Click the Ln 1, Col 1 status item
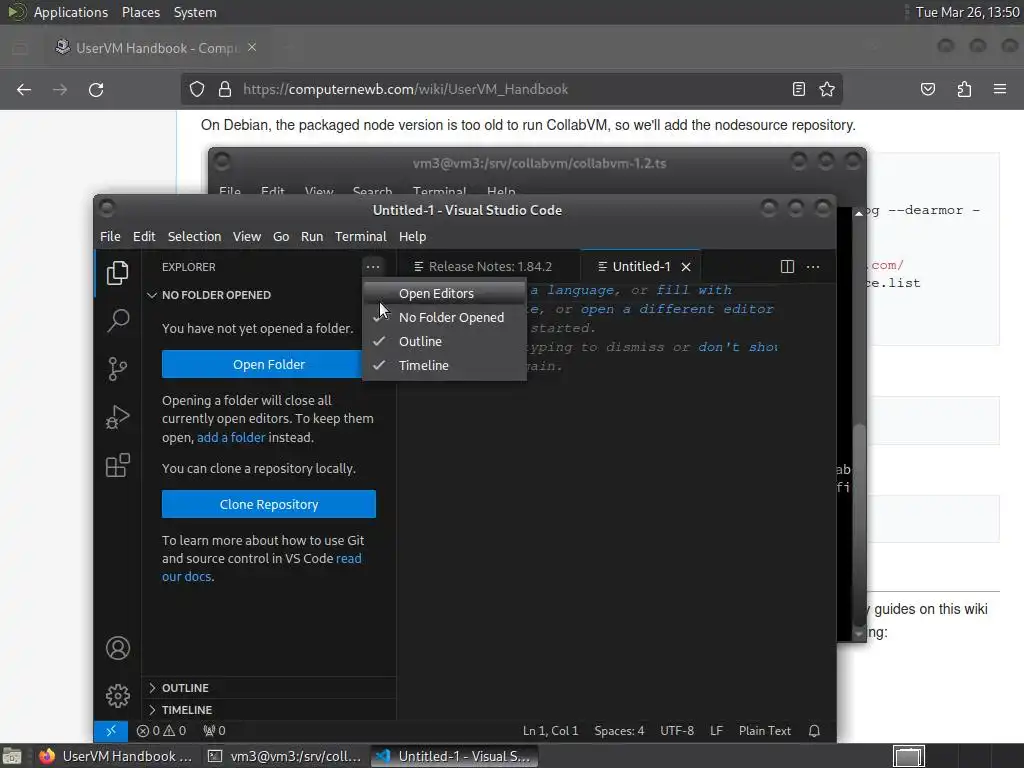1024x768 pixels. tap(551, 731)
